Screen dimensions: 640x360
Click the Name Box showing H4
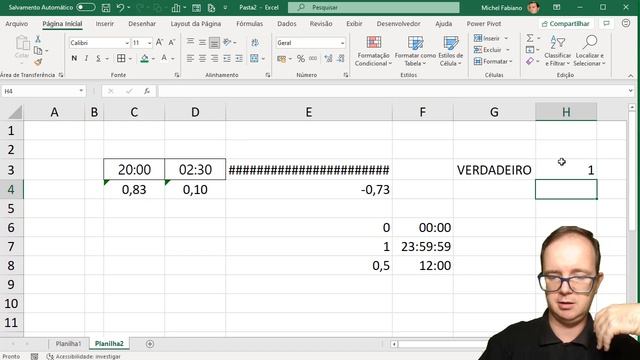(x=43, y=91)
